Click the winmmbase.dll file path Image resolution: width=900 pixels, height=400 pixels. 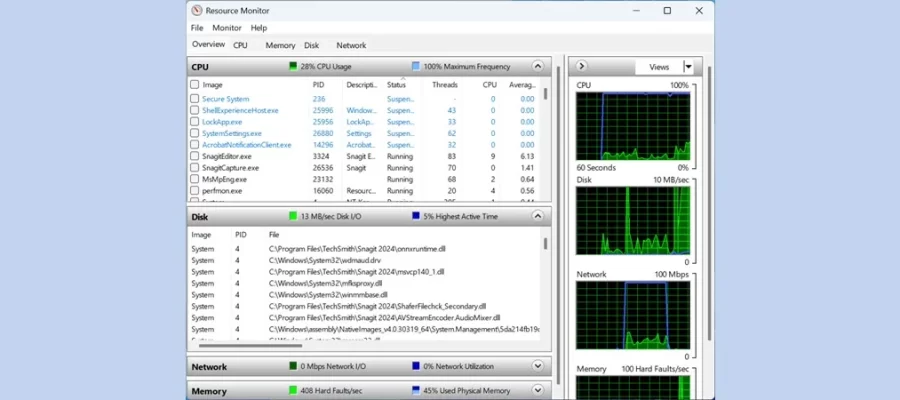pyautogui.click(x=328, y=295)
